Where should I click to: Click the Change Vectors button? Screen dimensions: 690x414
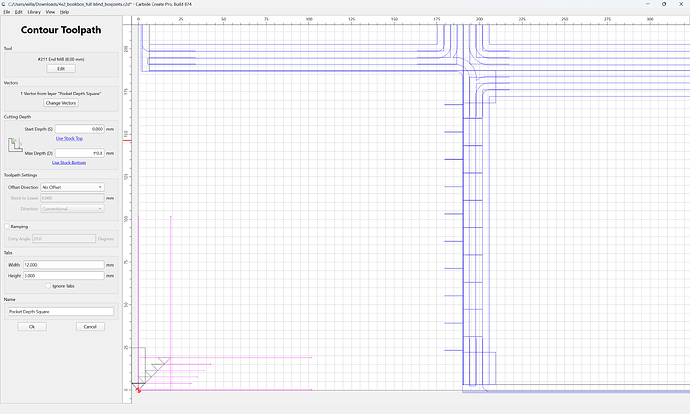pos(61,103)
